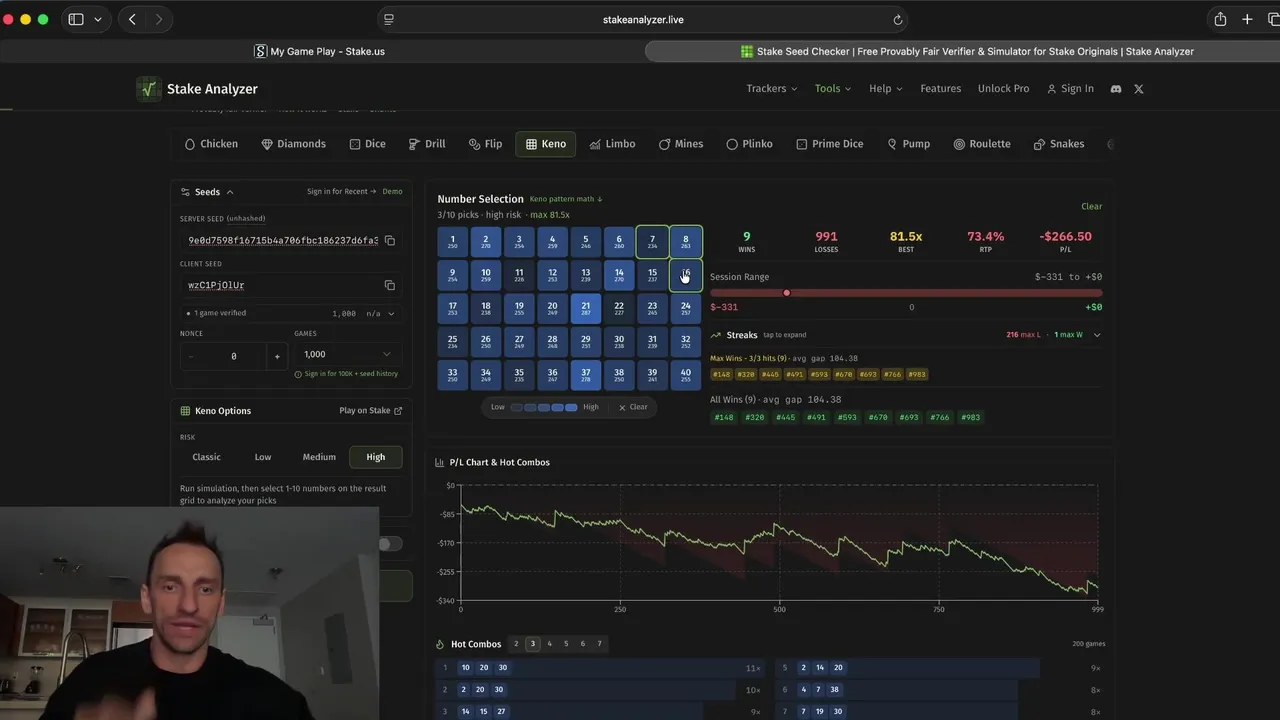Switch to My Game Play Stake.us tab
Screen dimensions: 1280x720
click(x=320, y=51)
